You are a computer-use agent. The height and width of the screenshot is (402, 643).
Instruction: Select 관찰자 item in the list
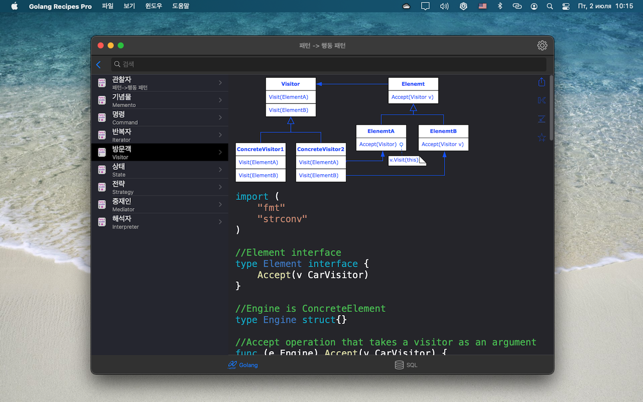coord(160,83)
